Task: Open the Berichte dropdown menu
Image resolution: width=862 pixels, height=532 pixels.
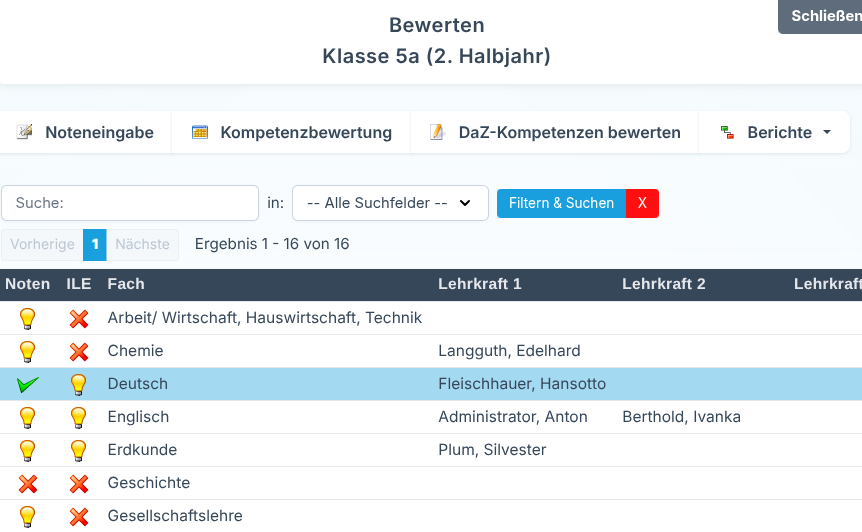Action: pos(775,132)
